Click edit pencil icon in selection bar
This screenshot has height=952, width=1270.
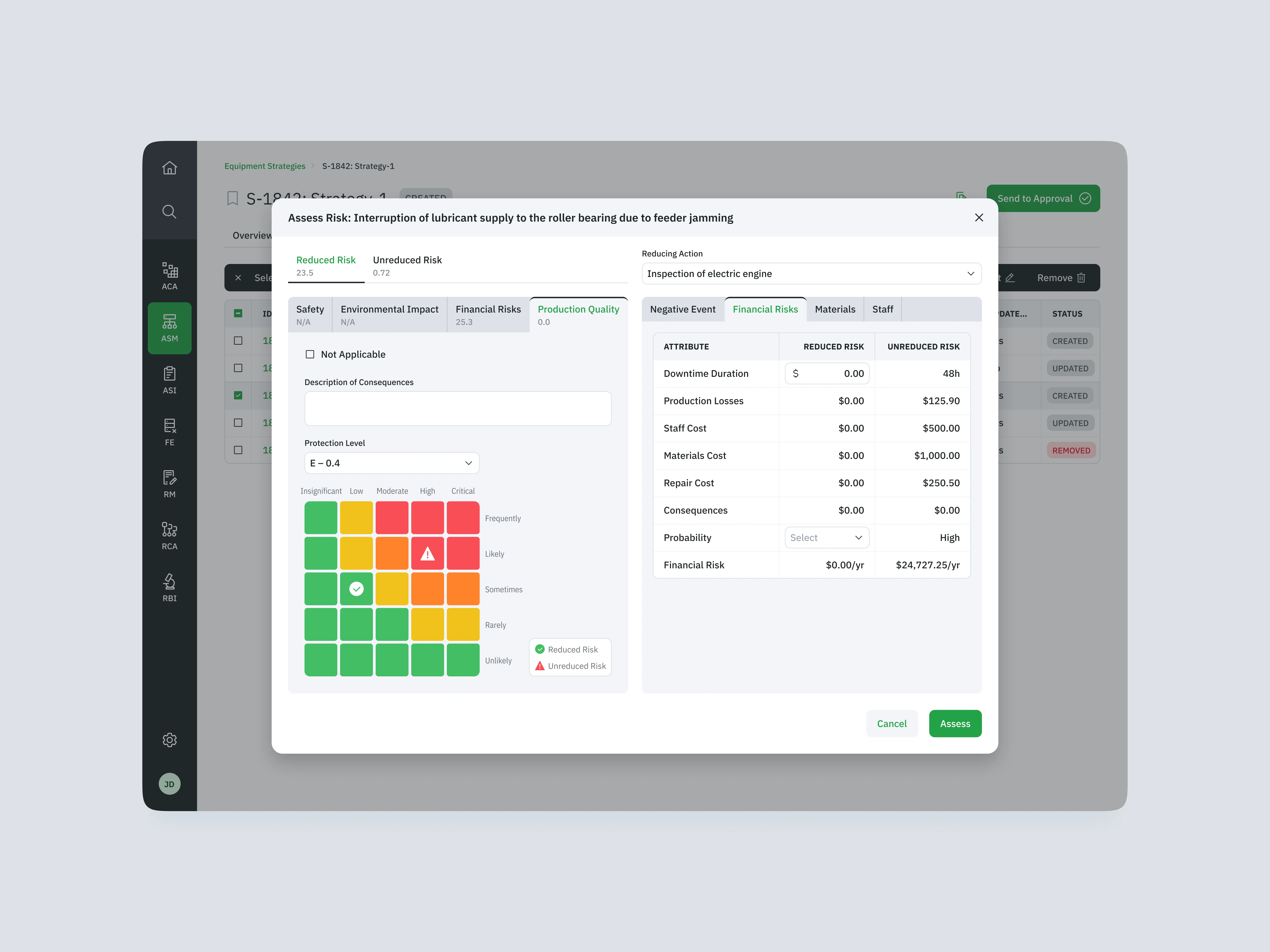point(1010,278)
